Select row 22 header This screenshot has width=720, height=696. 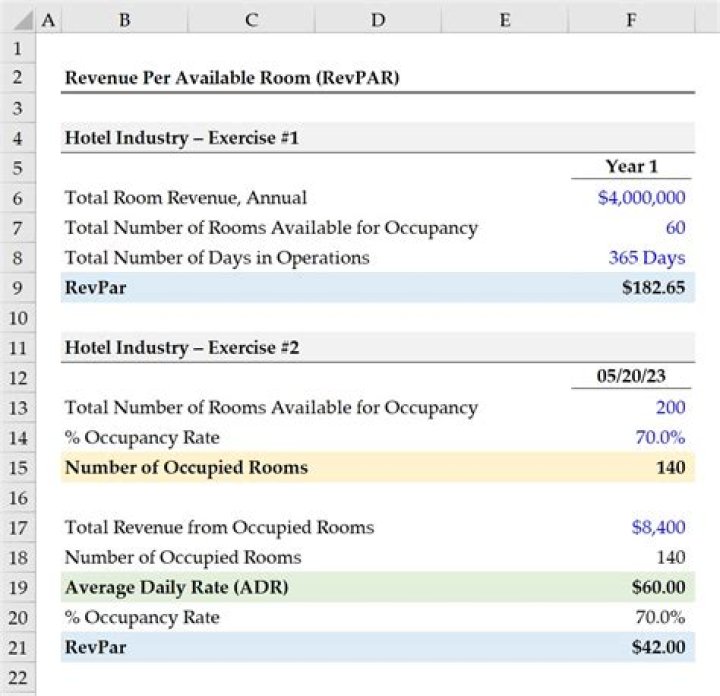[18, 677]
